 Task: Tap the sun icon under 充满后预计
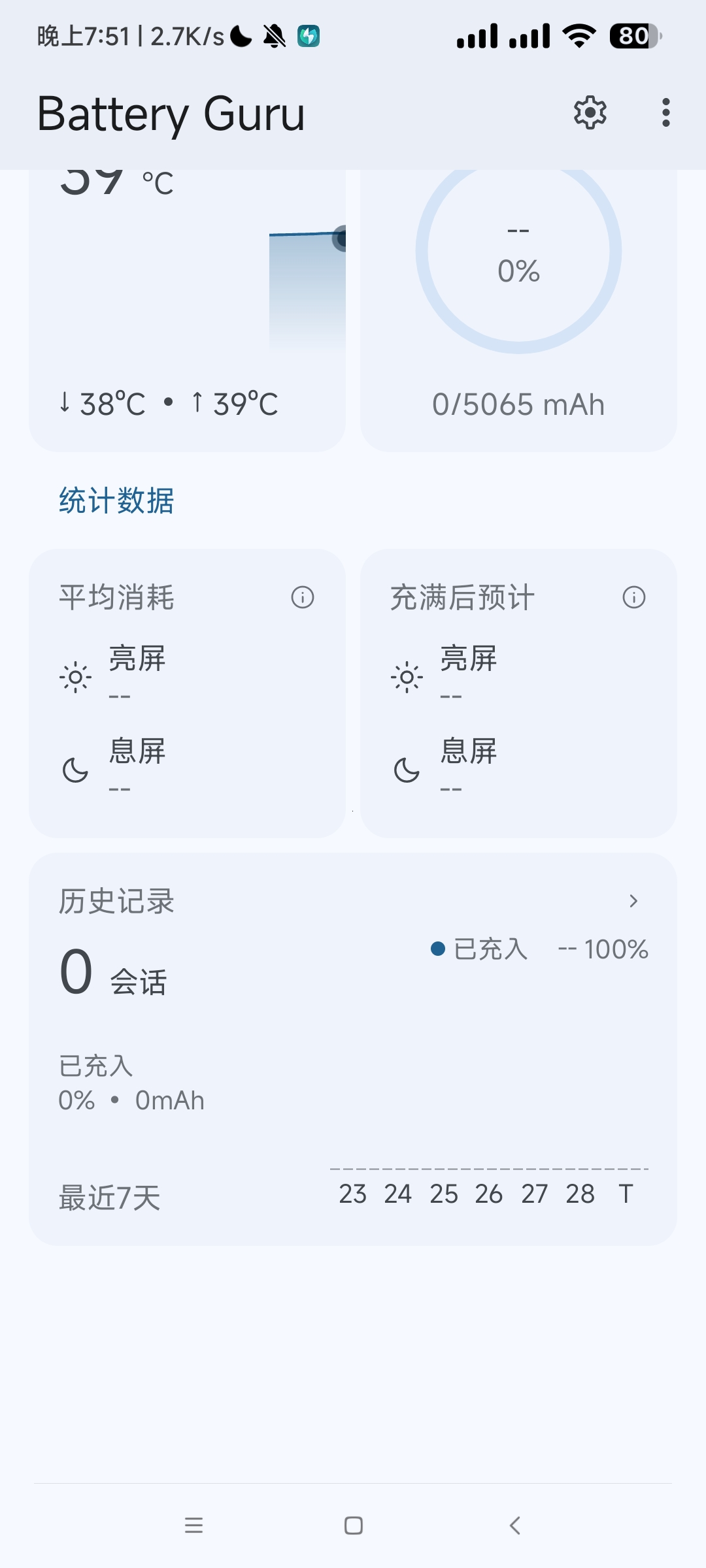click(407, 677)
